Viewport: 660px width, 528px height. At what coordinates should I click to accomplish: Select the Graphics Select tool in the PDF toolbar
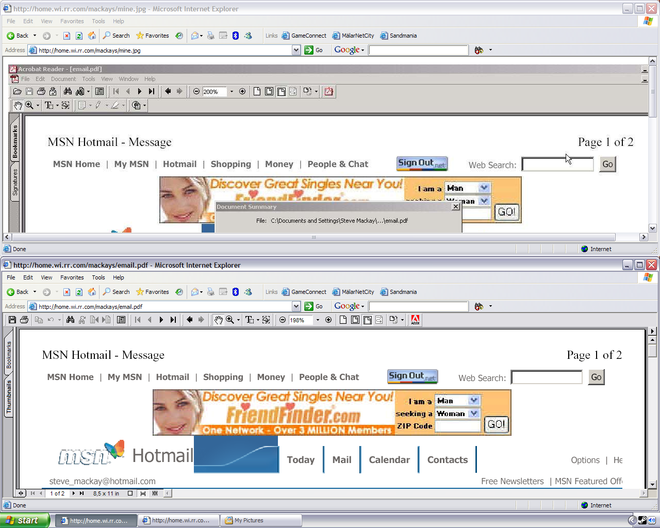266,320
